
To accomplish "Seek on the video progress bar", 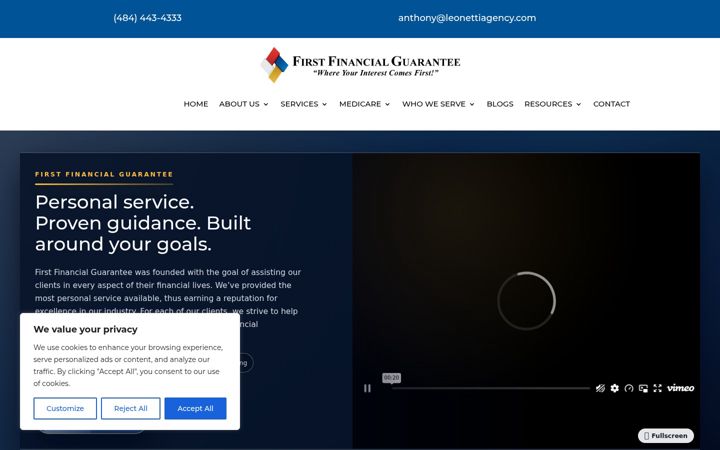I will click(x=491, y=388).
